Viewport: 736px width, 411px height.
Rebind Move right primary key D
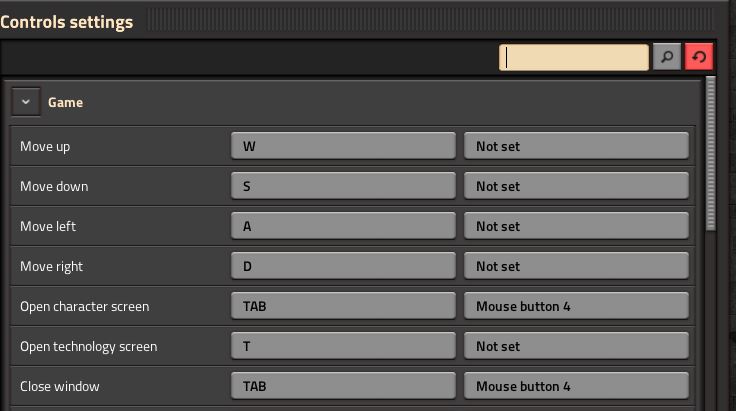(343, 266)
